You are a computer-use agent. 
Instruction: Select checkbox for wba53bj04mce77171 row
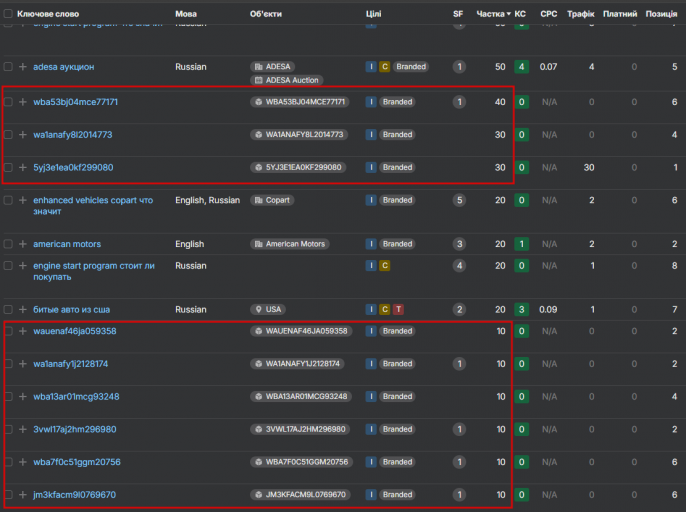pos(8,102)
